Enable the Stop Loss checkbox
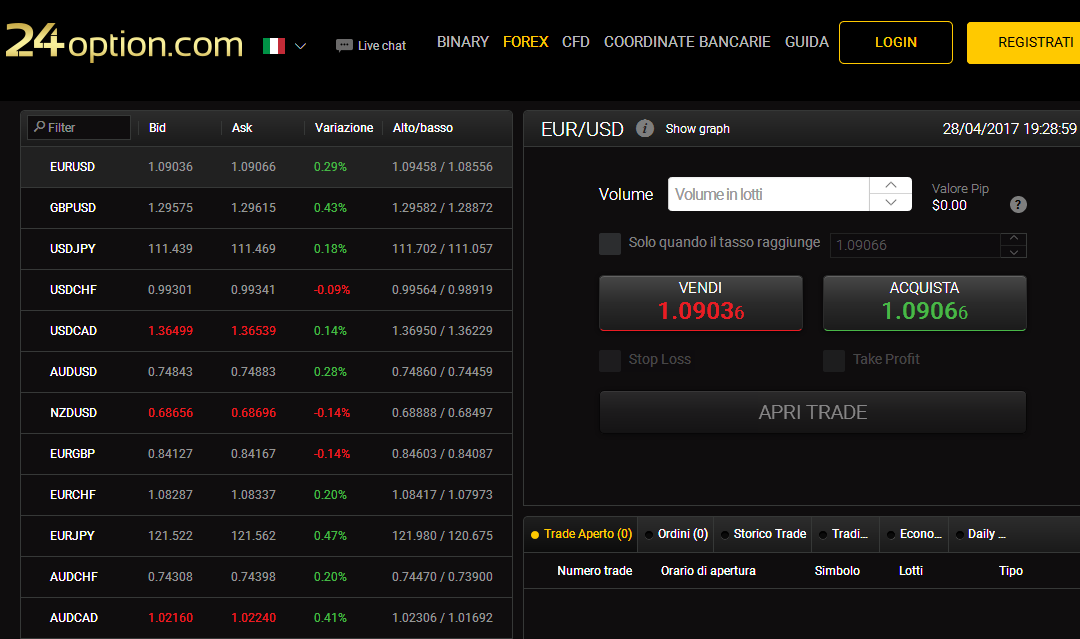 (610, 361)
